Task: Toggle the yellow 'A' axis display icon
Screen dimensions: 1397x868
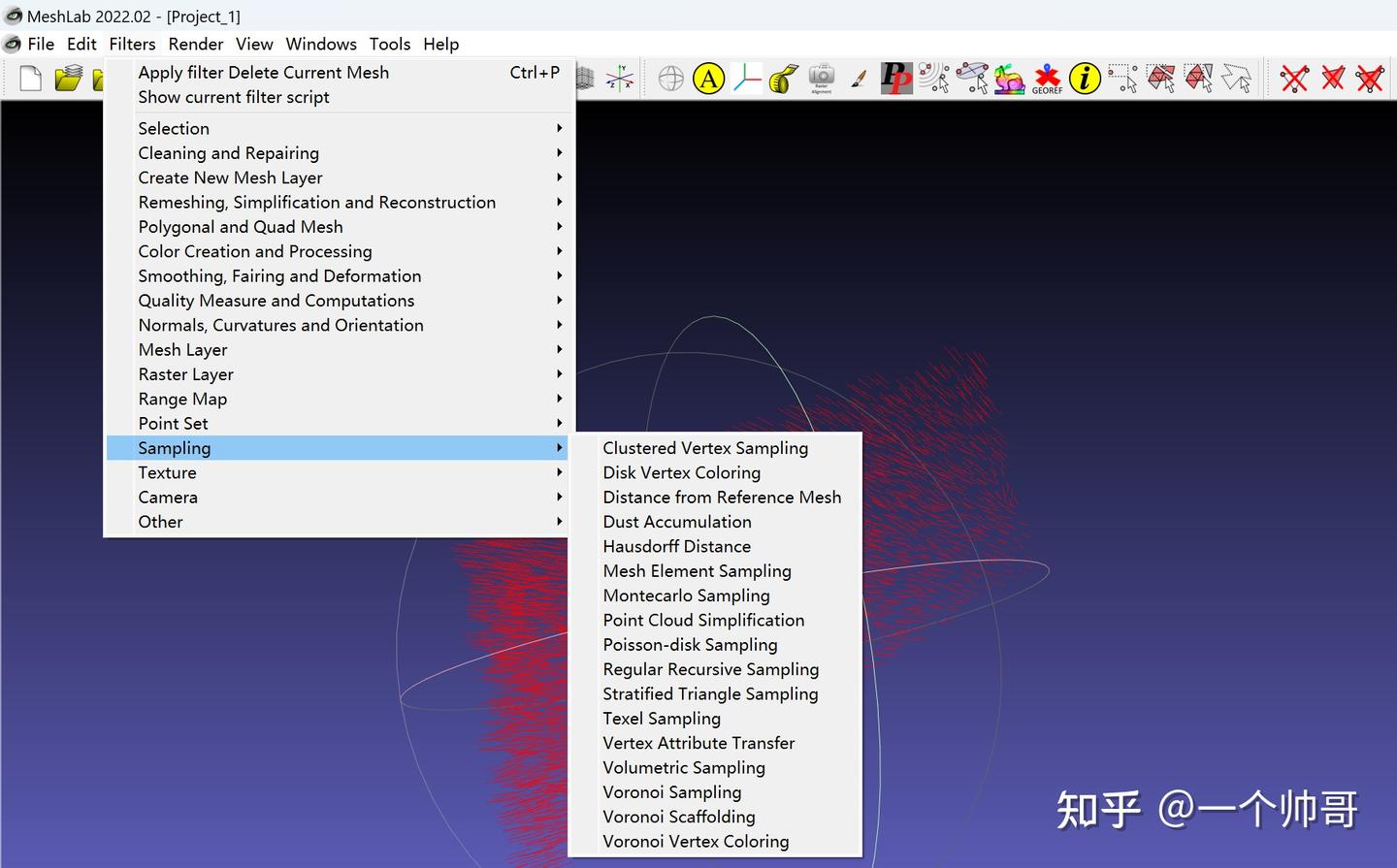Action: coord(709,78)
